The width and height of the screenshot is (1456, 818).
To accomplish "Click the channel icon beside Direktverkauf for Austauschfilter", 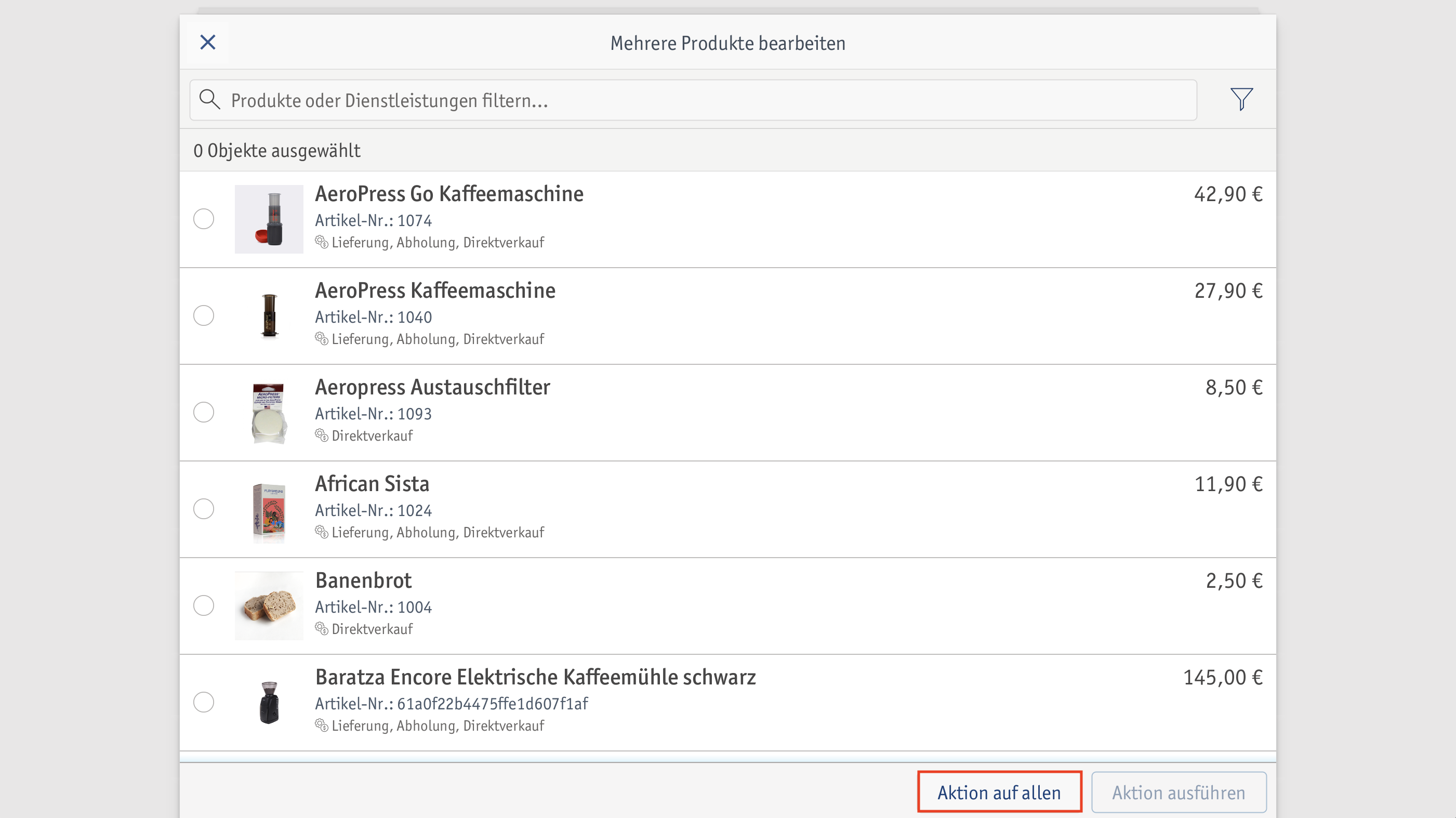I will coord(322,436).
